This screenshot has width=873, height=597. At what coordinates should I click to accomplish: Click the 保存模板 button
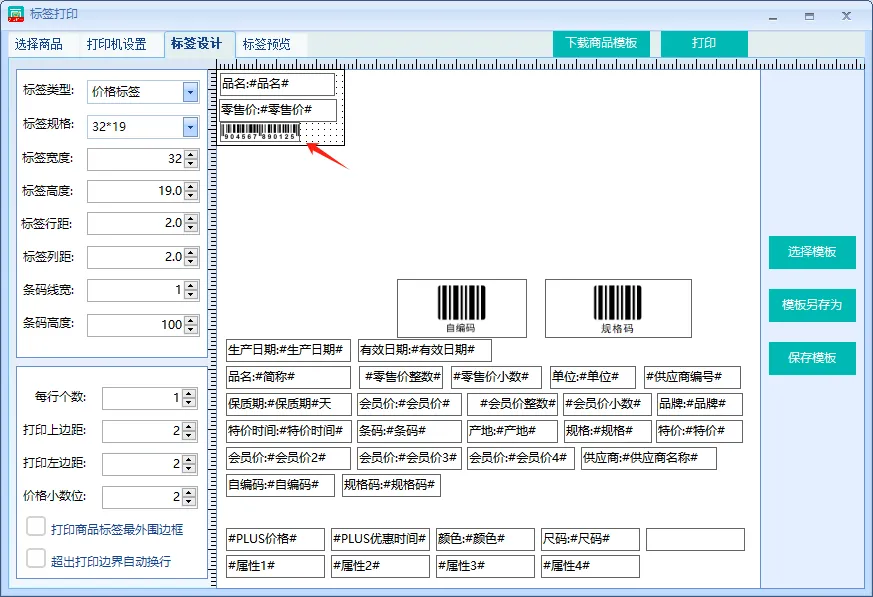tap(811, 358)
